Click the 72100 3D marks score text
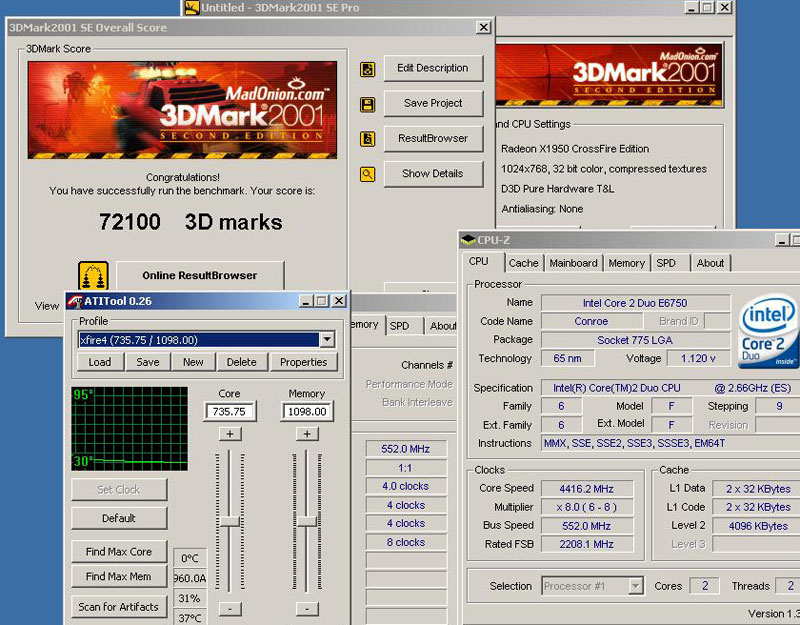The width and height of the screenshot is (800, 625). (190, 222)
